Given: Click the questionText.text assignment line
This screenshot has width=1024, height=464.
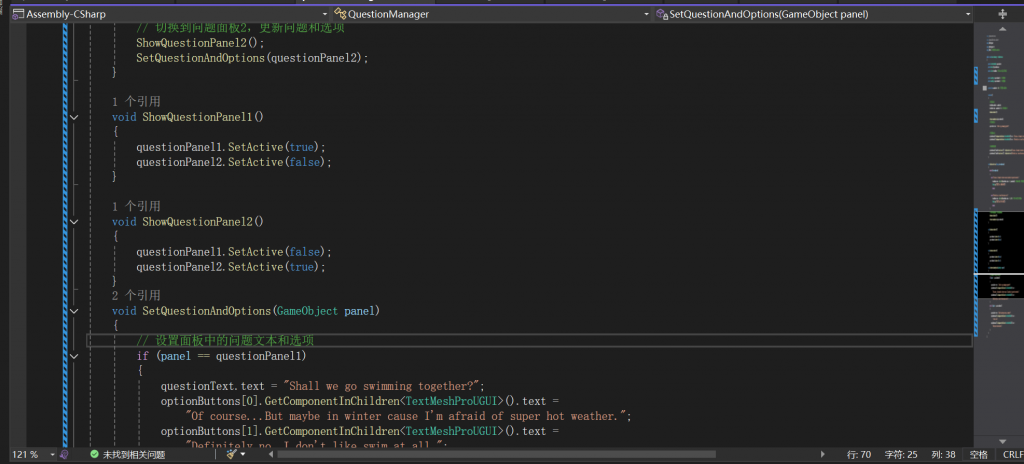Looking at the screenshot, I should [323, 386].
